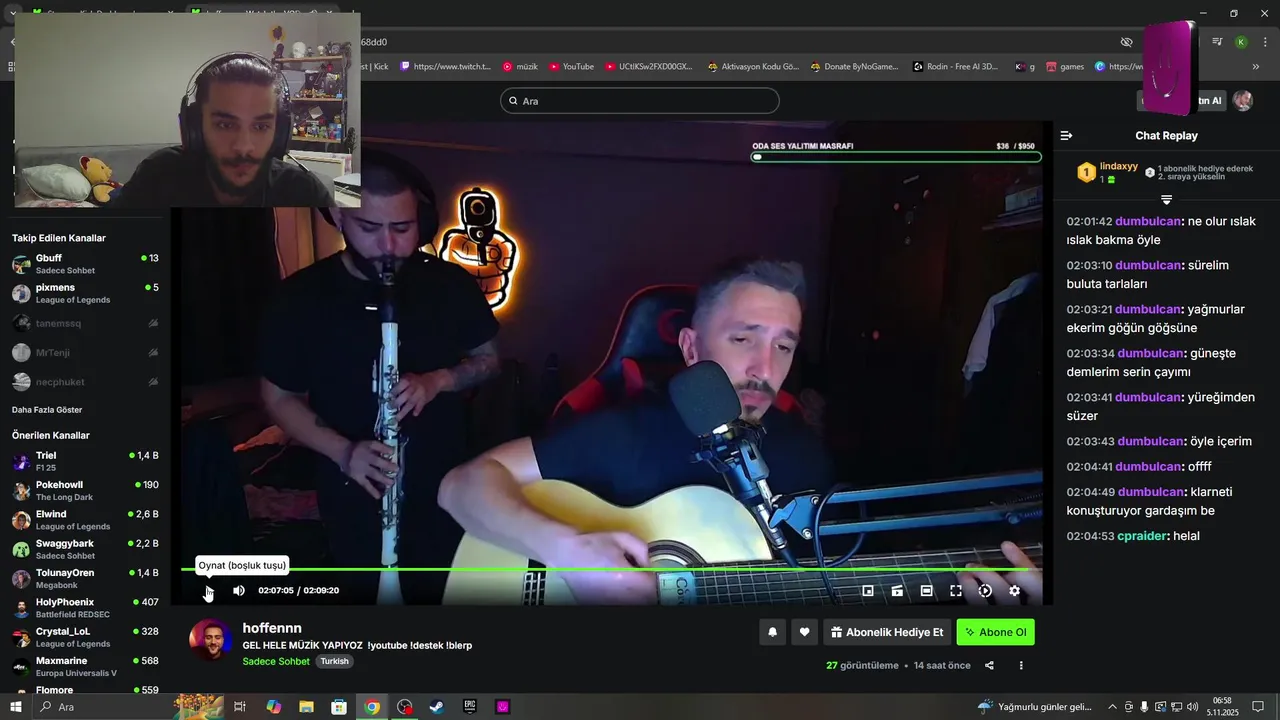Open the Sadece Sohbet category link

pyautogui.click(x=276, y=662)
